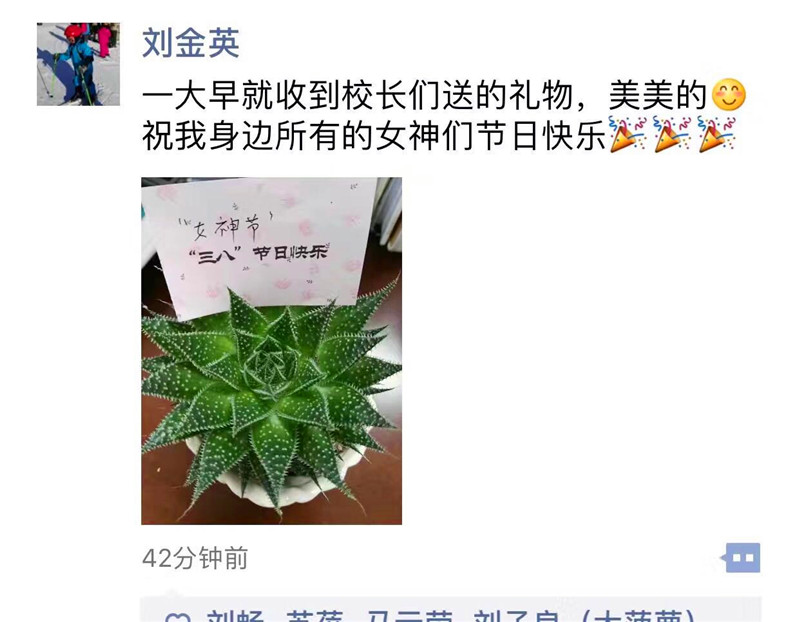Tap the last party popper emoji
The height and width of the screenshot is (622, 800).
click(x=717, y=135)
